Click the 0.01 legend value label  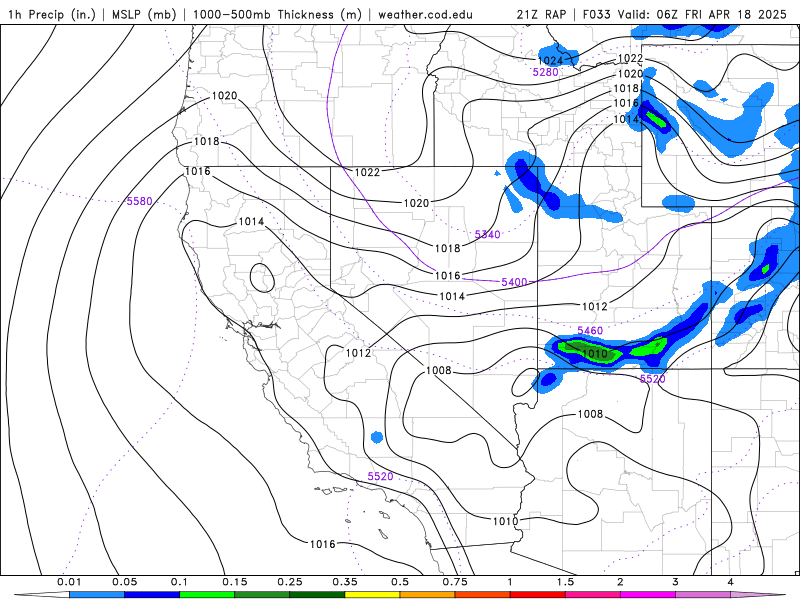point(69,582)
